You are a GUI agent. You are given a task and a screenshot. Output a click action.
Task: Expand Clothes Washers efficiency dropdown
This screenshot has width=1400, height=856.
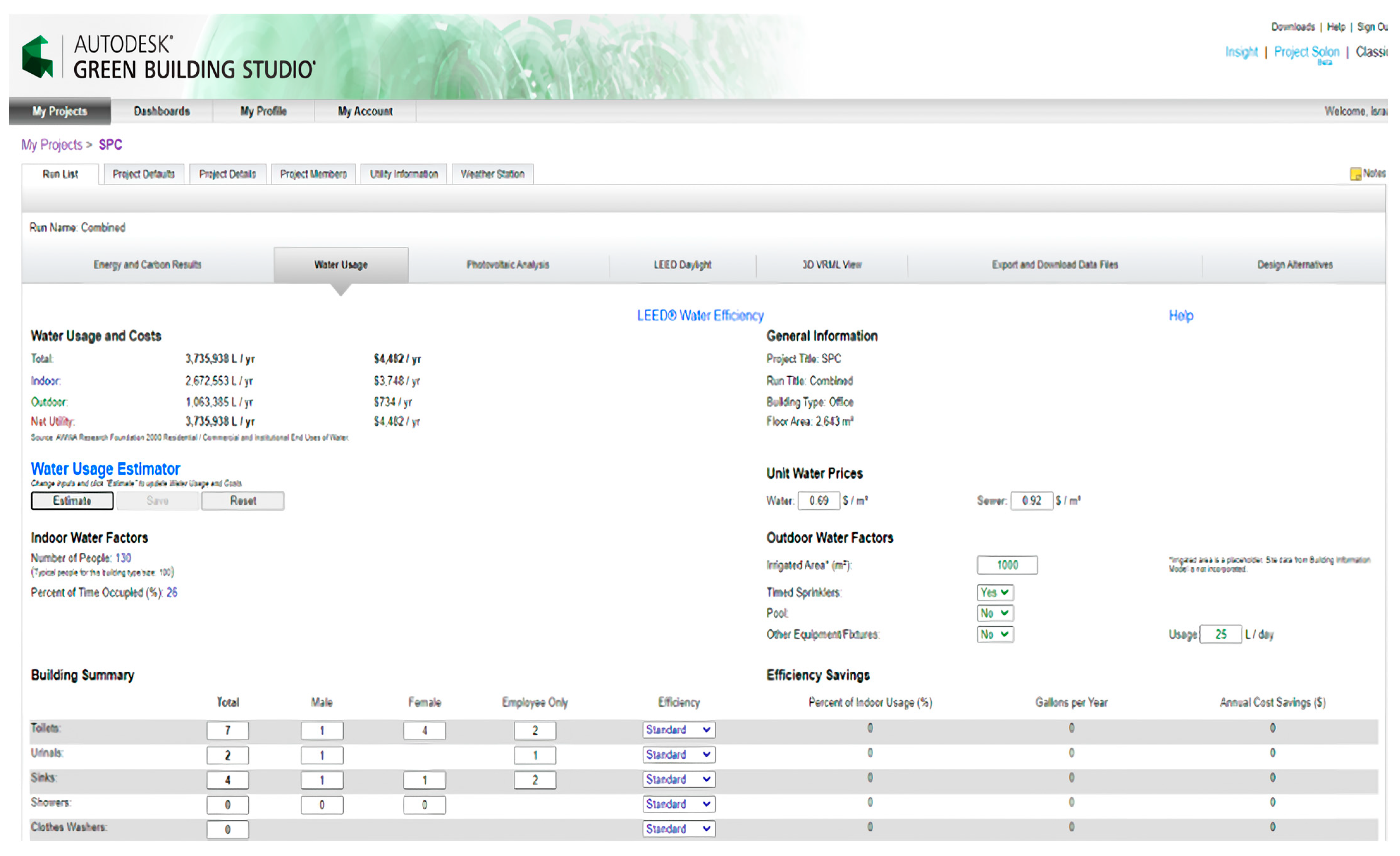(679, 829)
